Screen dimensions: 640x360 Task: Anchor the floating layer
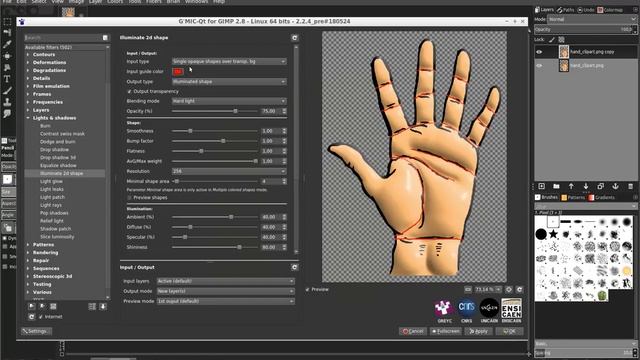(x=615, y=186)
